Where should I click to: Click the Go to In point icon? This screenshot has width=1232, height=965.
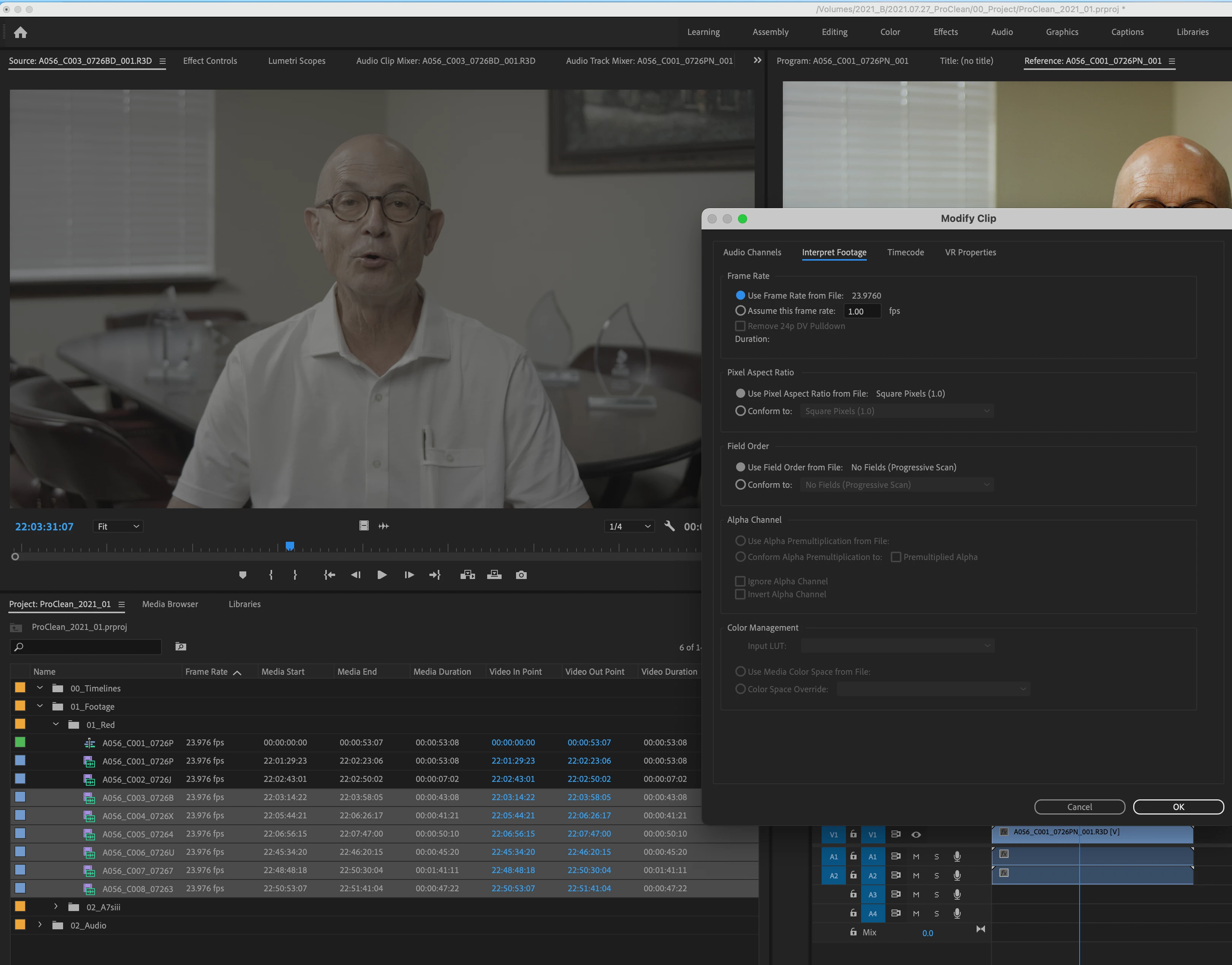coord(329,574)
